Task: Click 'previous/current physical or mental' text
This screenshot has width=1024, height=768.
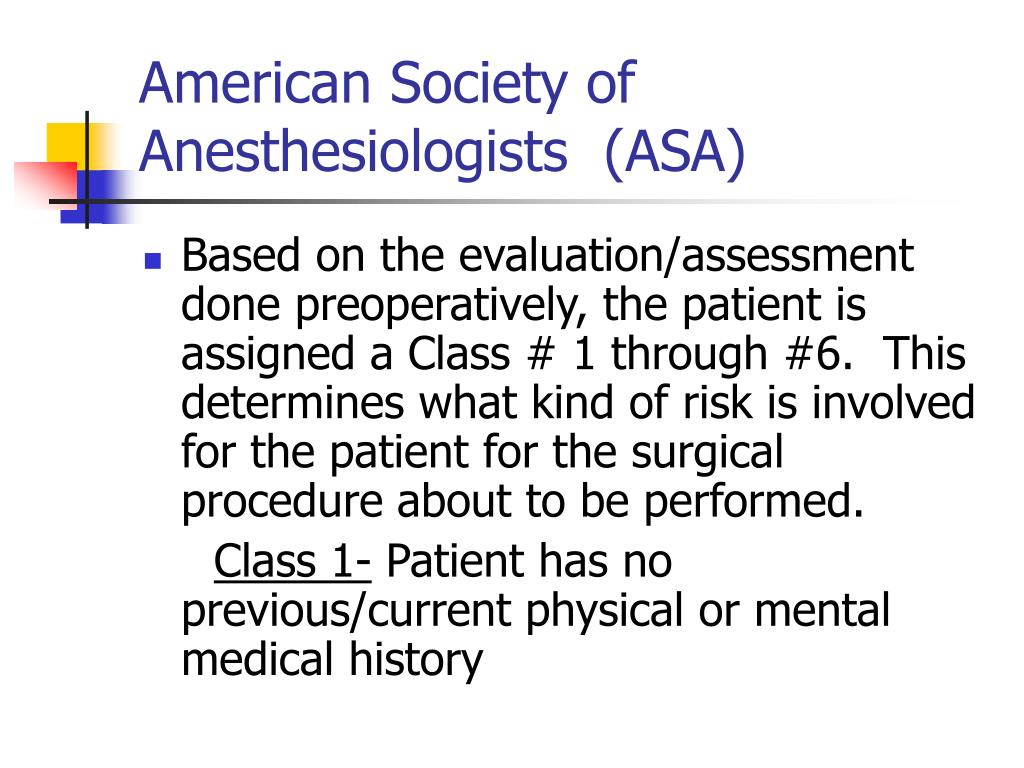Action: point(536,611)
